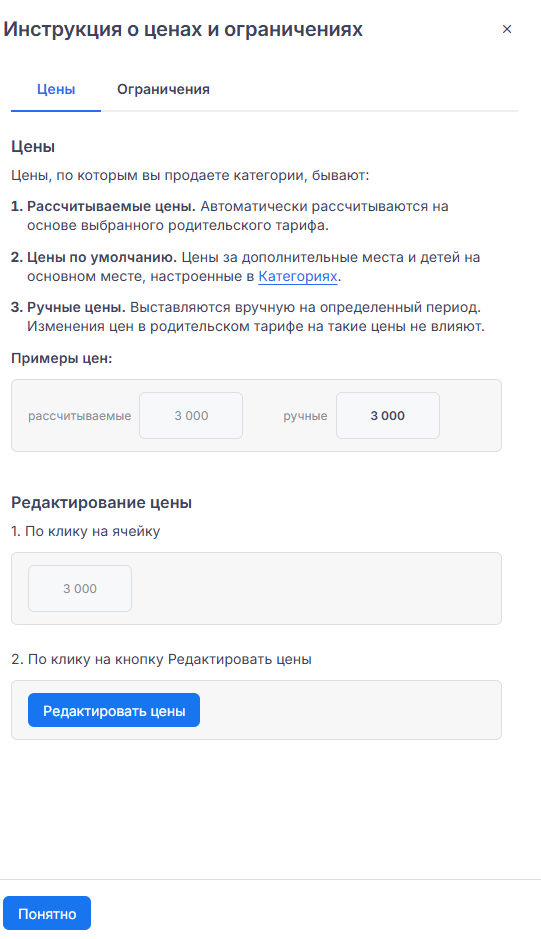Click the text По клику на ячейку

coord(86,531)
